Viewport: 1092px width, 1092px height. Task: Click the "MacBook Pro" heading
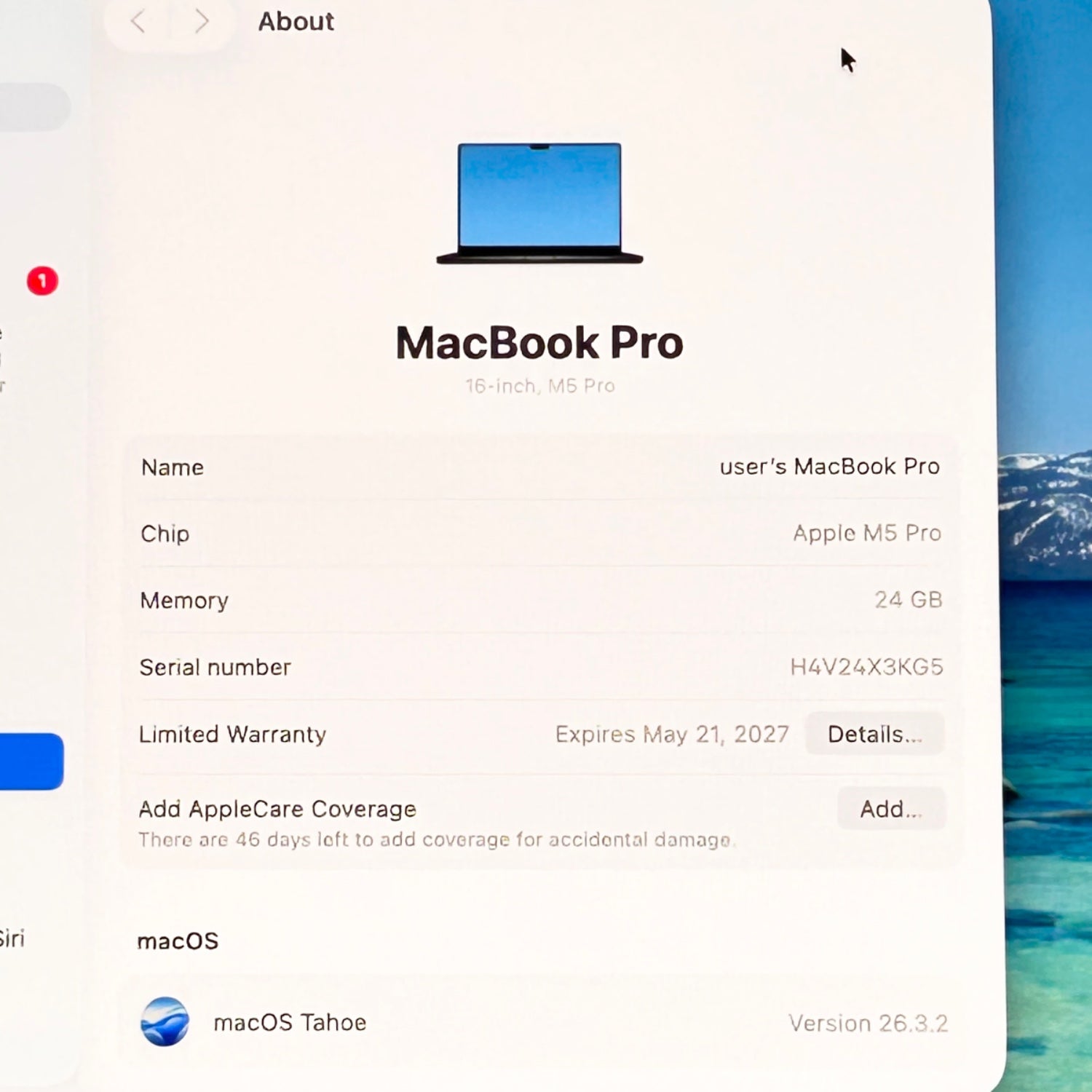pos(539,343)
